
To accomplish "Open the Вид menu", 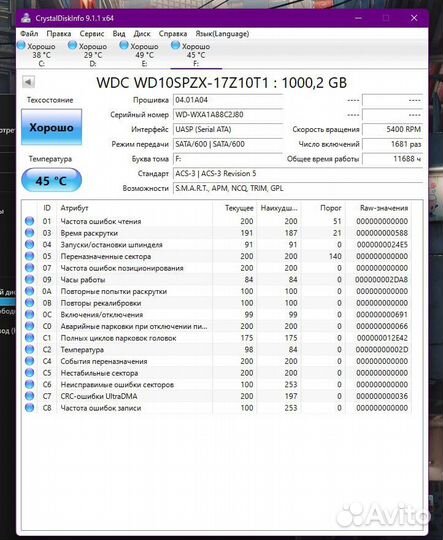I will (x=119, y=34).
